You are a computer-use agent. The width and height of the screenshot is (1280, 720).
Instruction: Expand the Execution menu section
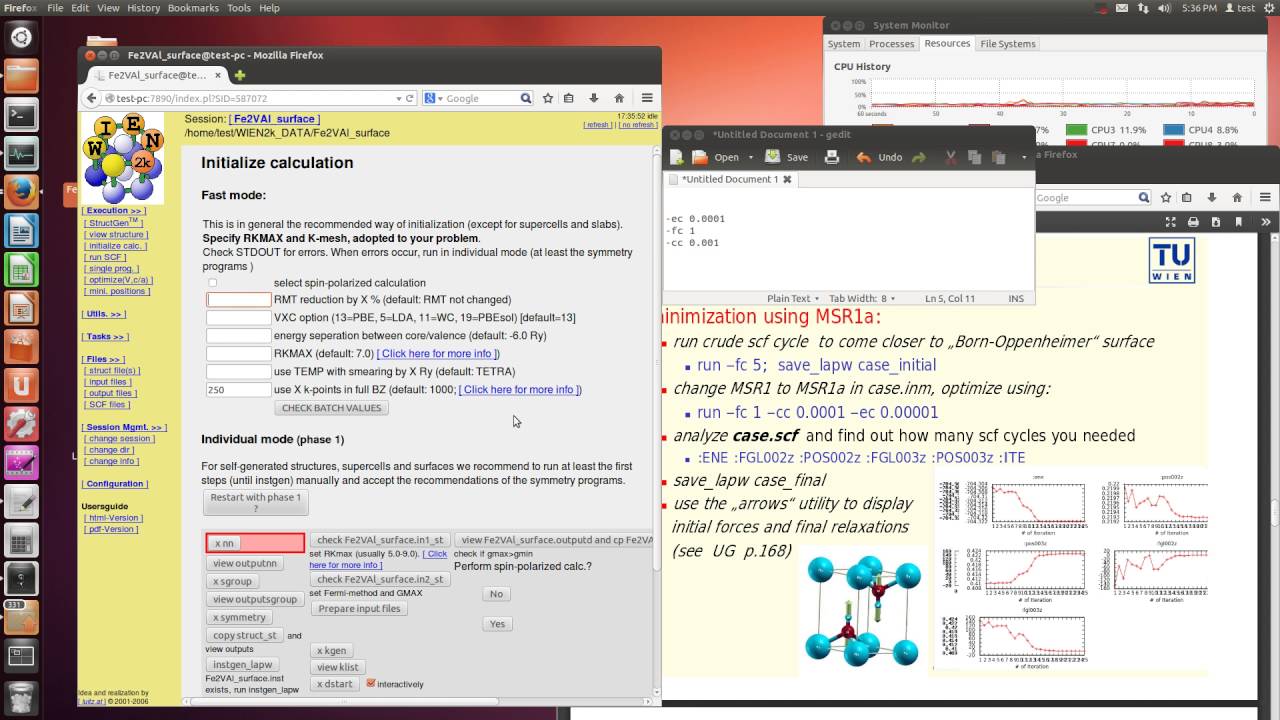[x=114, y=211]
